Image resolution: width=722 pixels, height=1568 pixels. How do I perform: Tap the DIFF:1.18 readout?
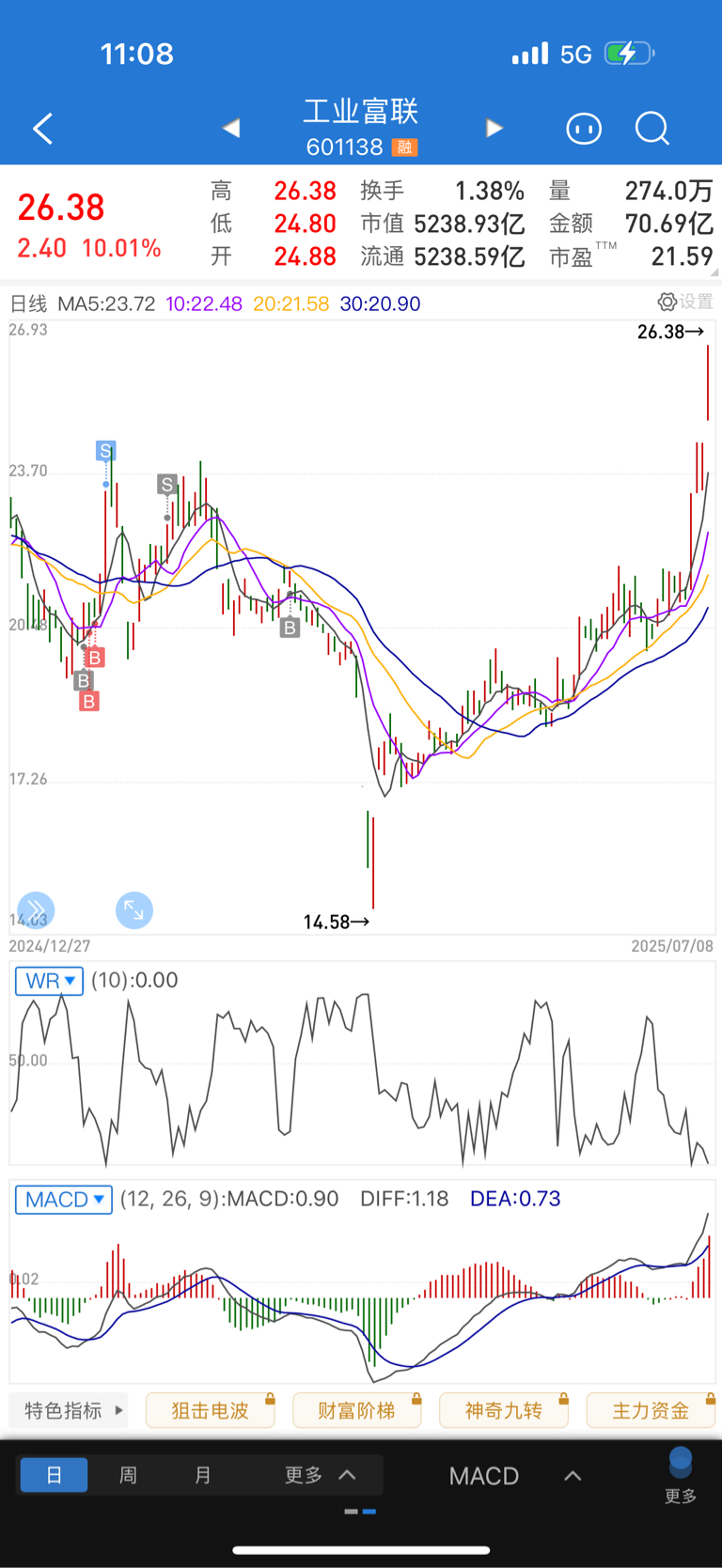[x=404, y=1199]
